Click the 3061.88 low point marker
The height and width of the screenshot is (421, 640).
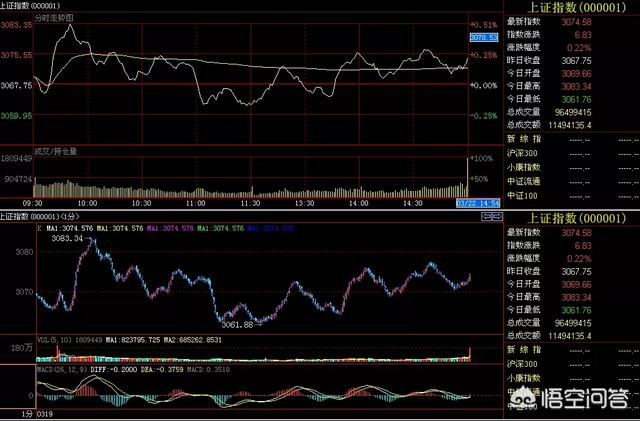[x=238, y=324]
